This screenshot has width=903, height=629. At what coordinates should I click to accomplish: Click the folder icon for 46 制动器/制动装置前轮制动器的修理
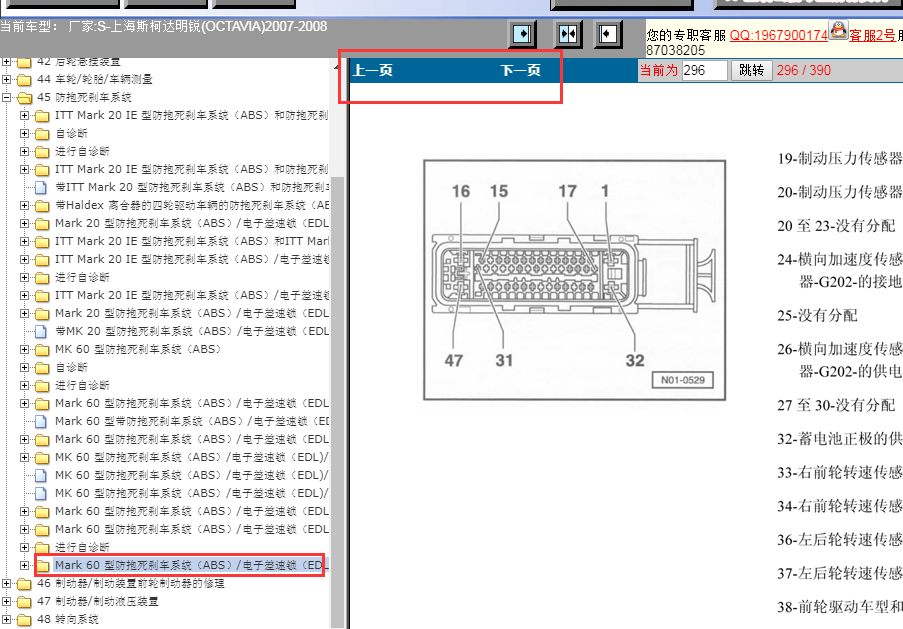click(24, 584)
